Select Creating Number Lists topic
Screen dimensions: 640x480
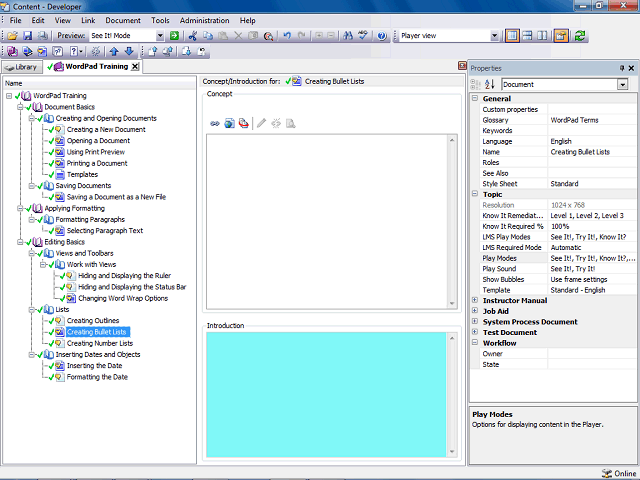(100, 343)
